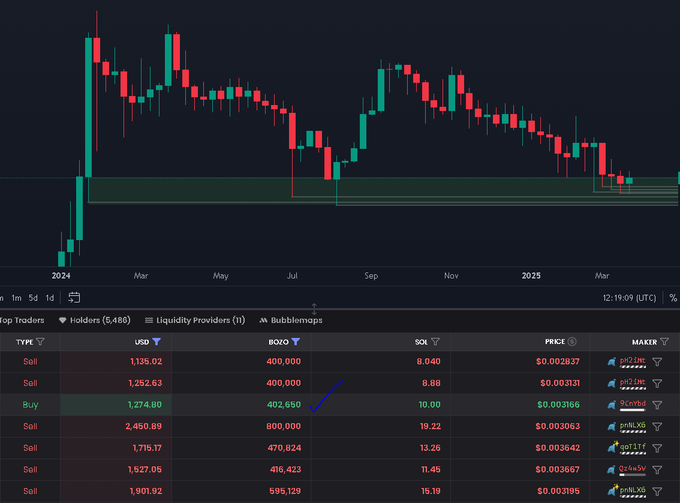Switch to the Liquidity Providers (11) tab
Image resolution: width=680 pixels, height=503 pixels.
tap(195, 320)
